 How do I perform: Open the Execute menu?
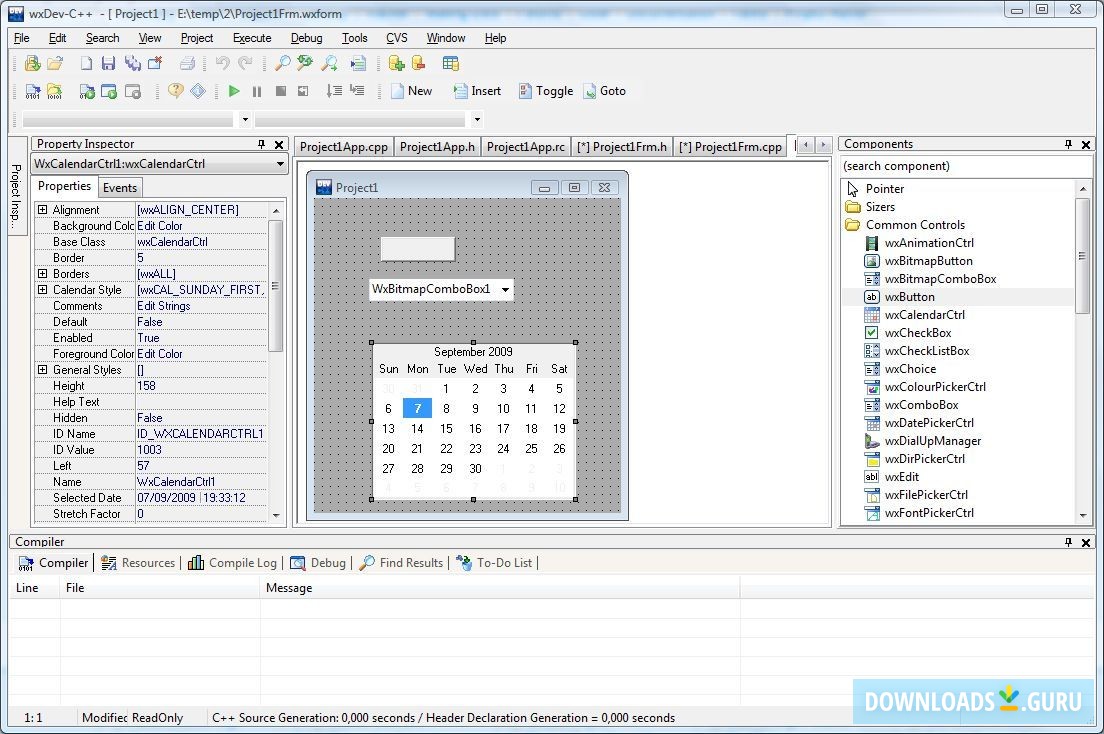[252, 38]
